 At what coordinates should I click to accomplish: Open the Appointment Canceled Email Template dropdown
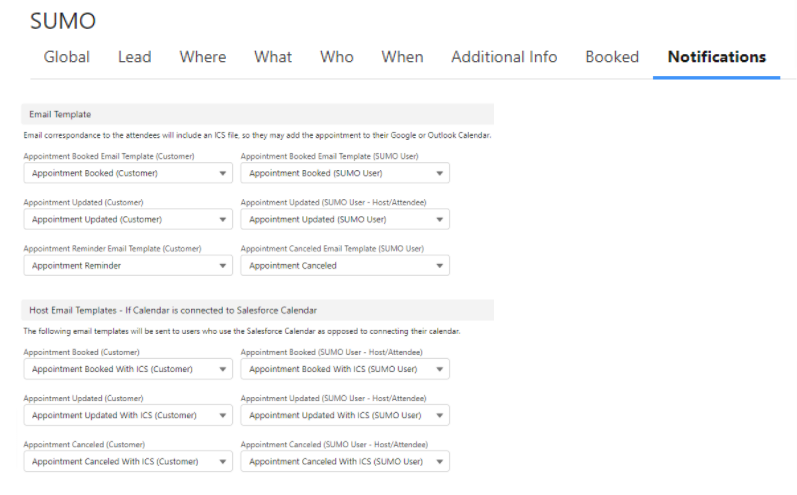pyautogui.click(x=345, y=266)
